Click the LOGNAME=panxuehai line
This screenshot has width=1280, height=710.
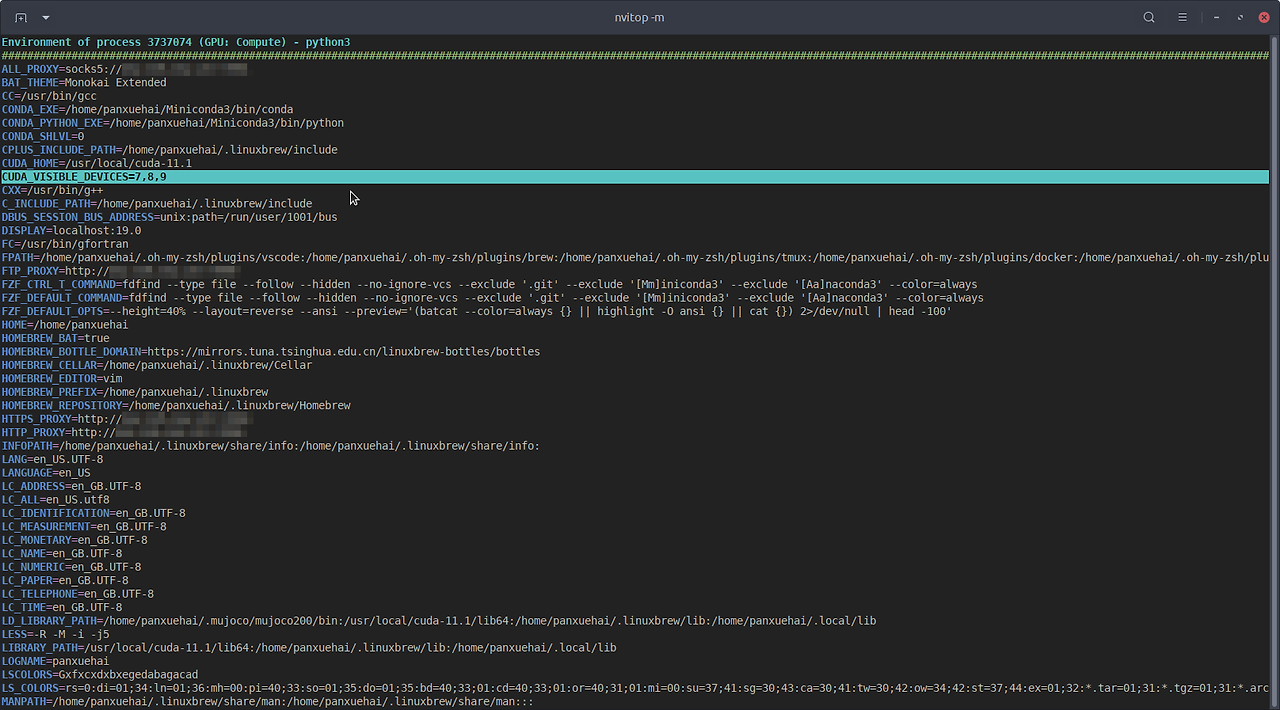[x=56, y=661]
